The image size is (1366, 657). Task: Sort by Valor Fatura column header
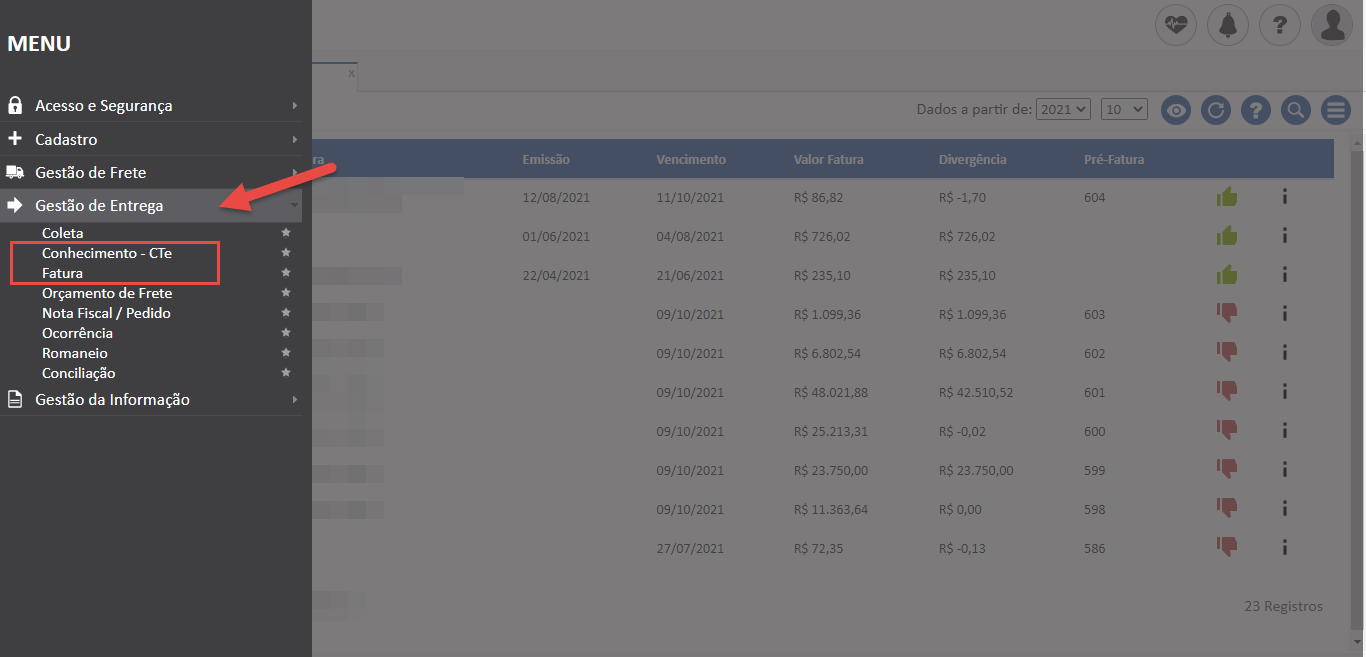pos(828,159)
